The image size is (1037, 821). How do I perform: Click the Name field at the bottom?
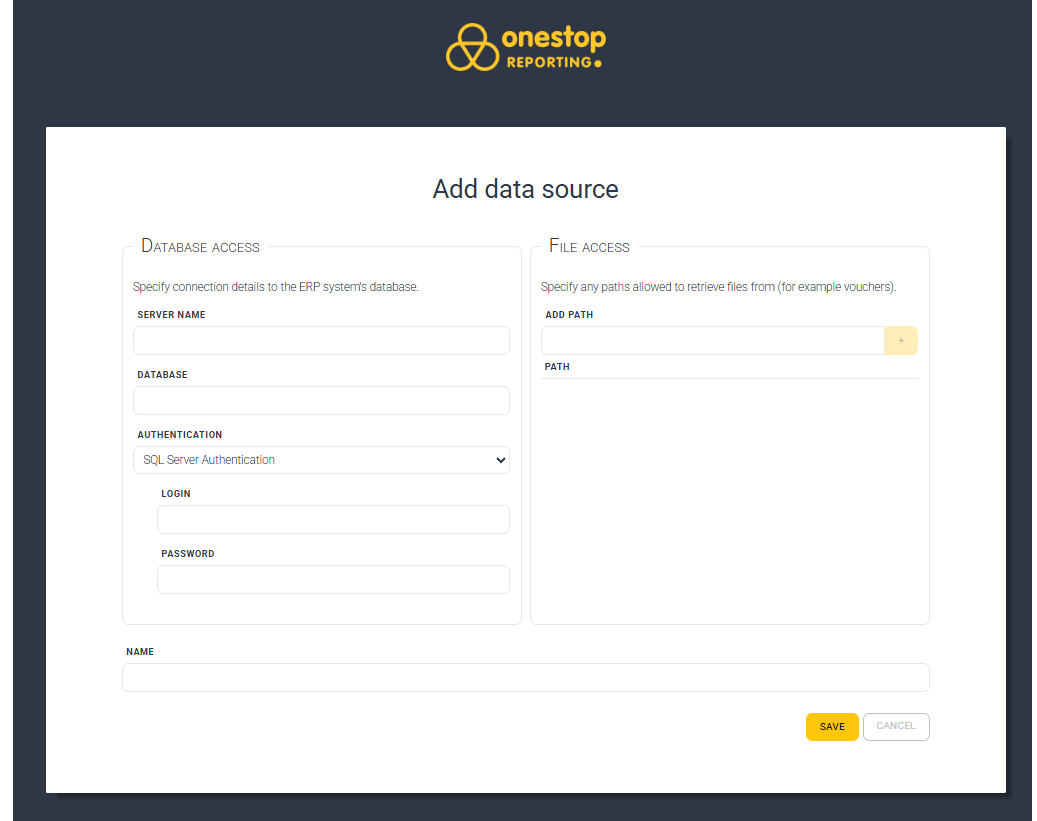tap(525, 677)
